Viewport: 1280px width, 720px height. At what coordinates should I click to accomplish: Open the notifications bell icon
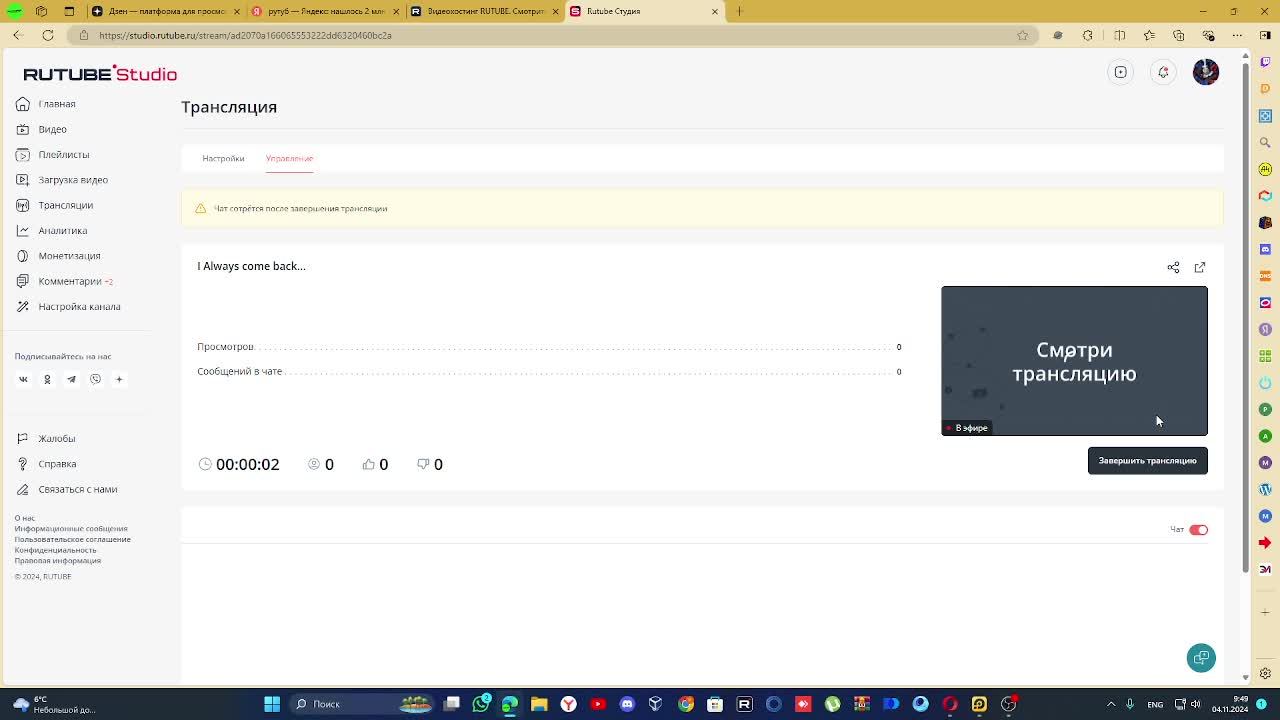pyautogui.click(x=1163, y=72)
